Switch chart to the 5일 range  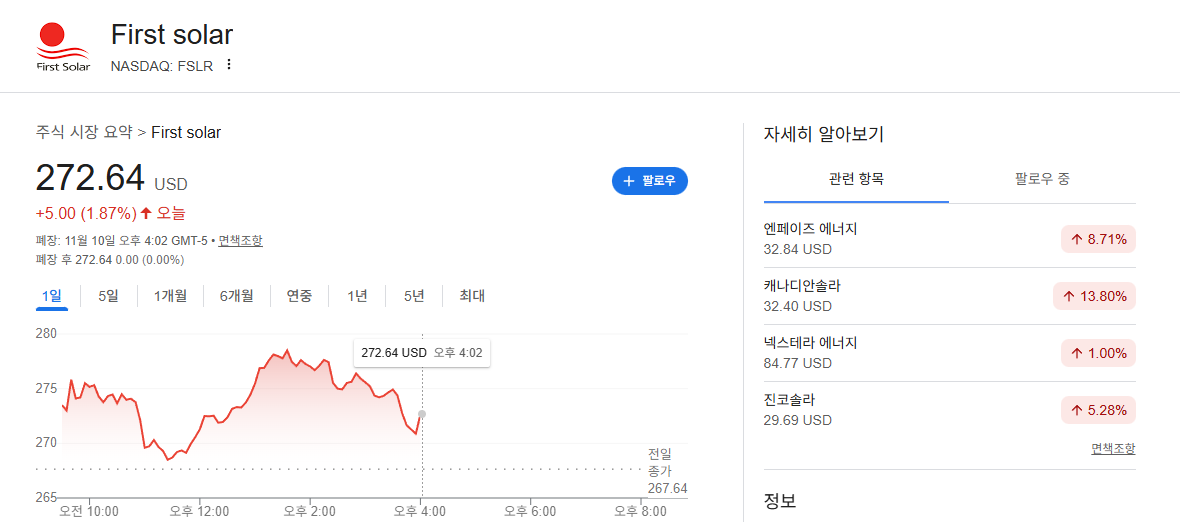(108, 296)
